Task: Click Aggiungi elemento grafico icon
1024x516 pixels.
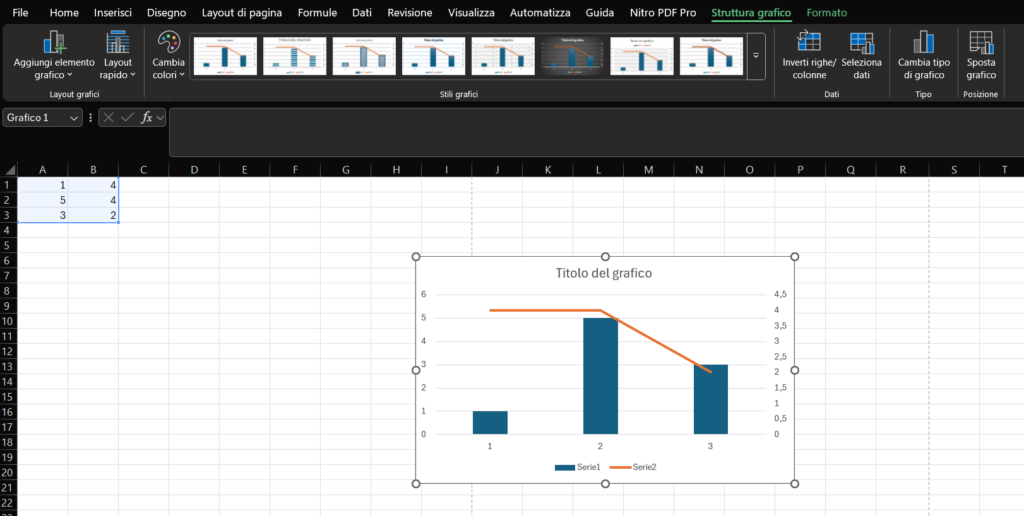Action: point(53,42)
